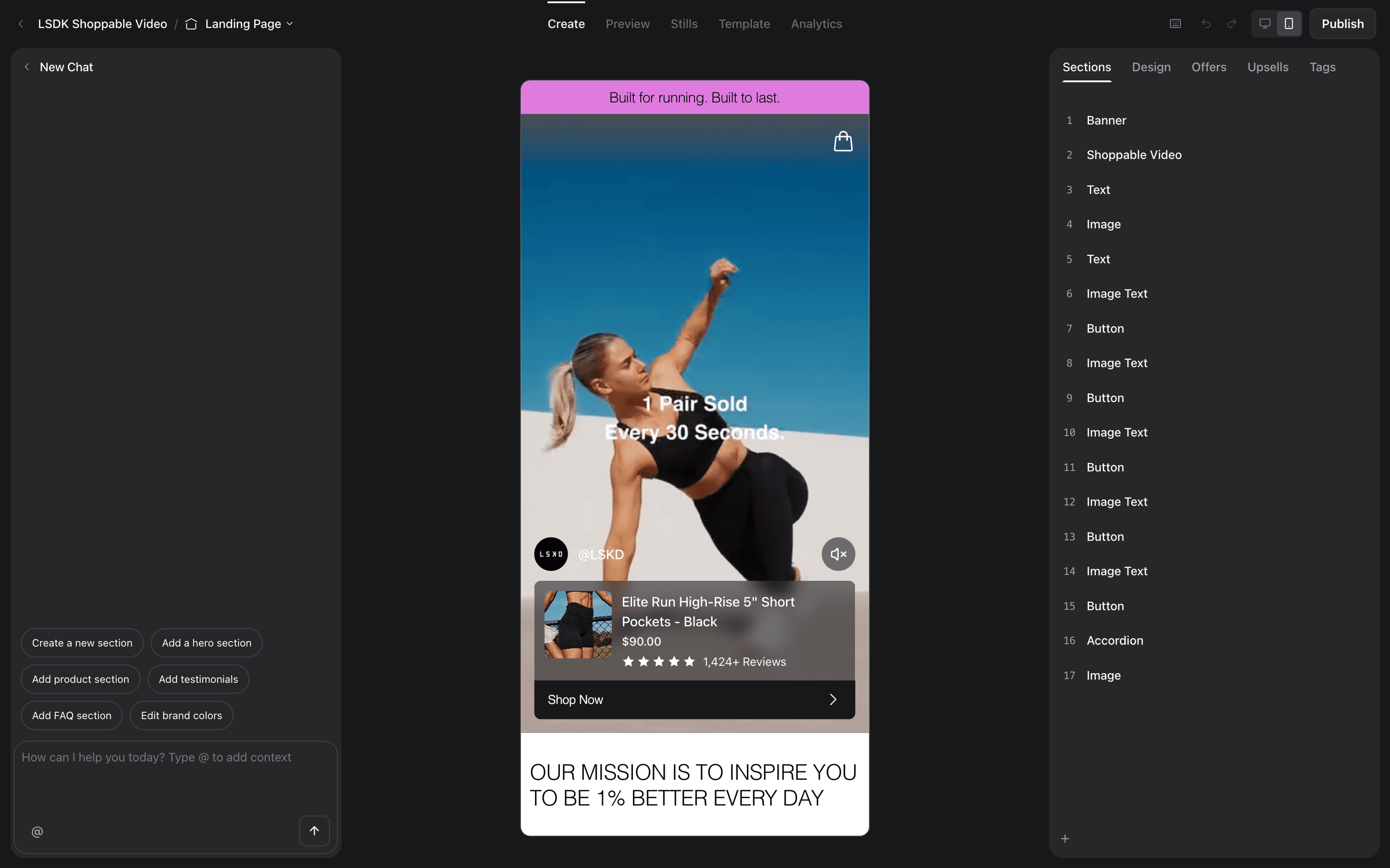
Task: Click the Publish button
Action: click(1342, 23)
